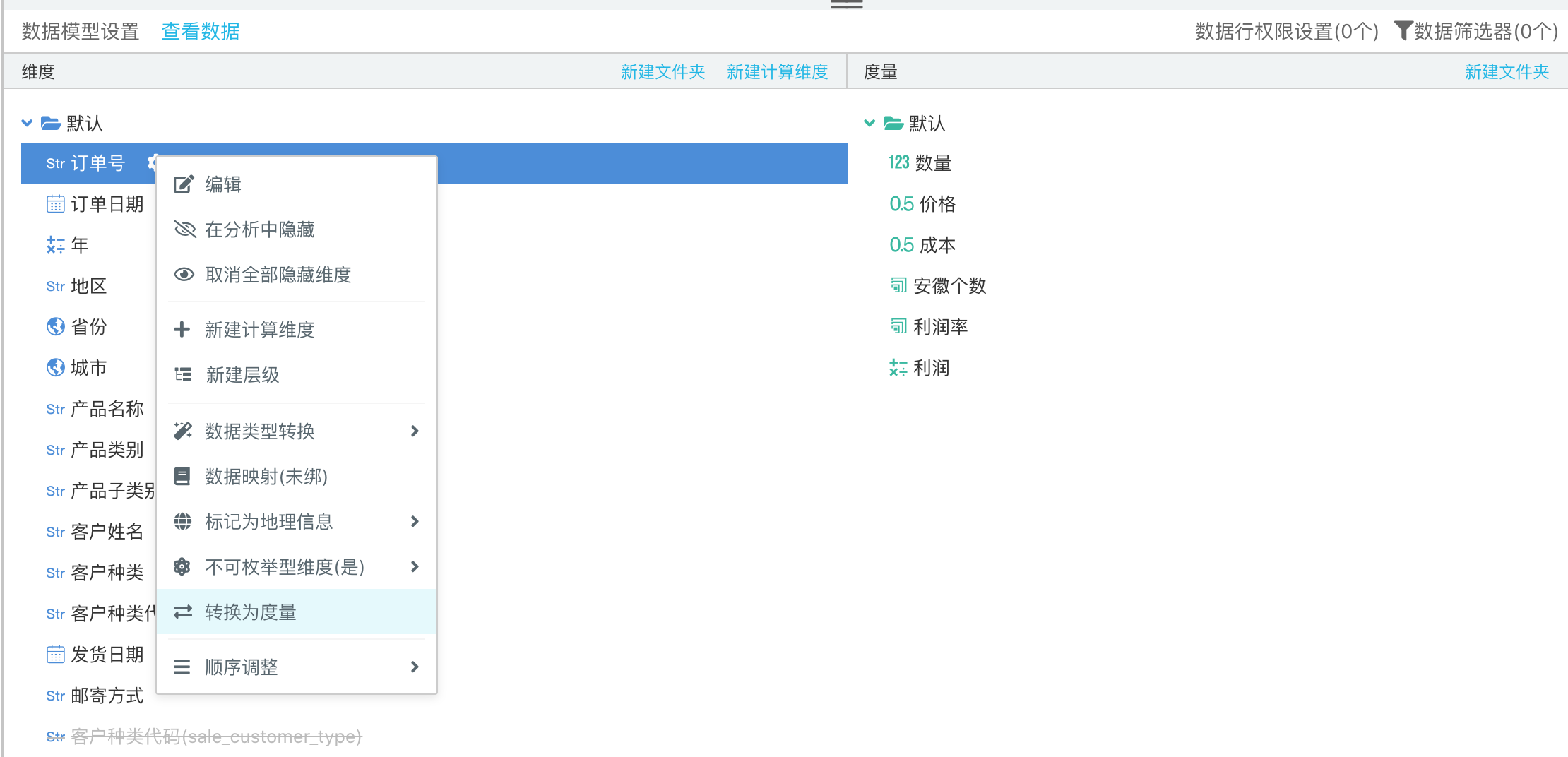Open the 数据模型设置 tab
The width and height of the screenshot is (1568, 757).
(81, 31)
